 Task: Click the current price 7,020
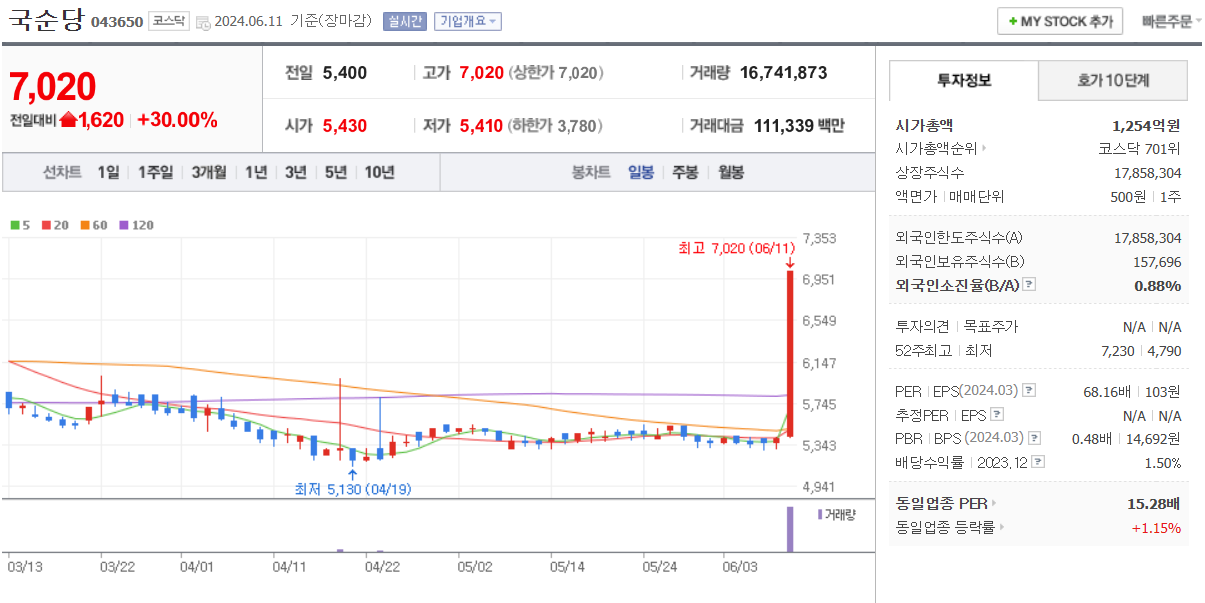pos(53,87)
